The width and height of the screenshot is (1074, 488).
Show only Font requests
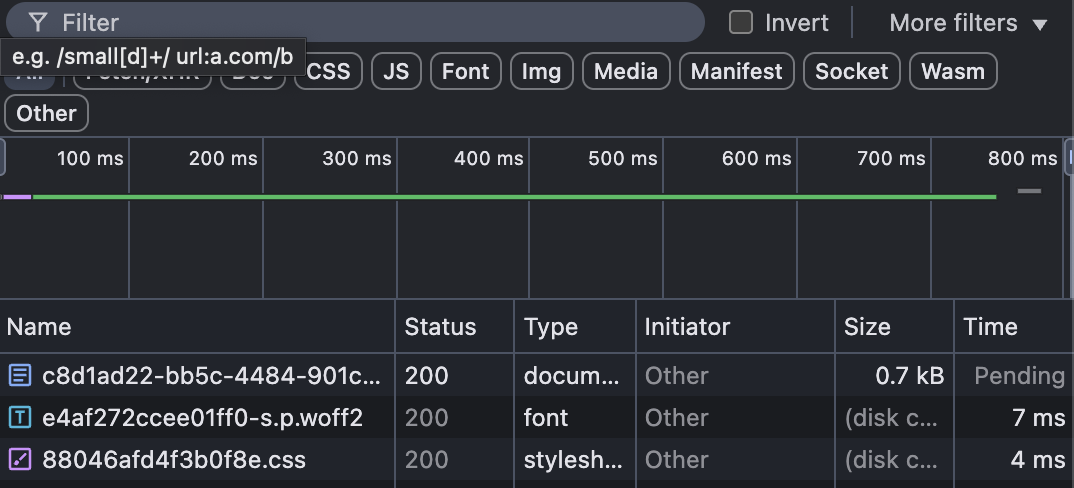465,71
